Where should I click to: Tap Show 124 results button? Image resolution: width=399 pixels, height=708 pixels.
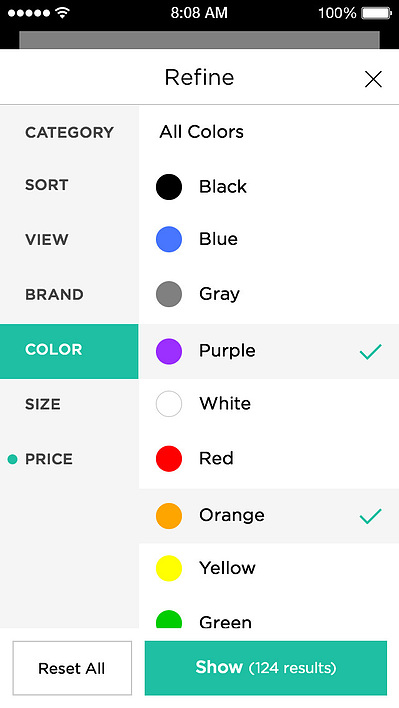click(x=266, y=668)
